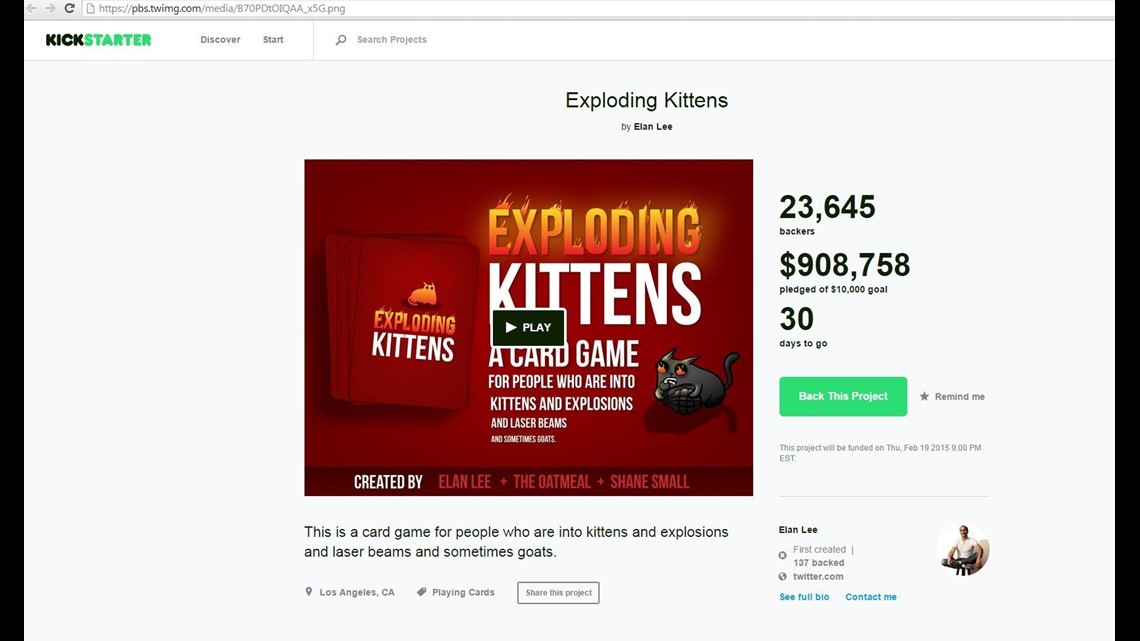Click the Back This Project button

tap(842, 396)
